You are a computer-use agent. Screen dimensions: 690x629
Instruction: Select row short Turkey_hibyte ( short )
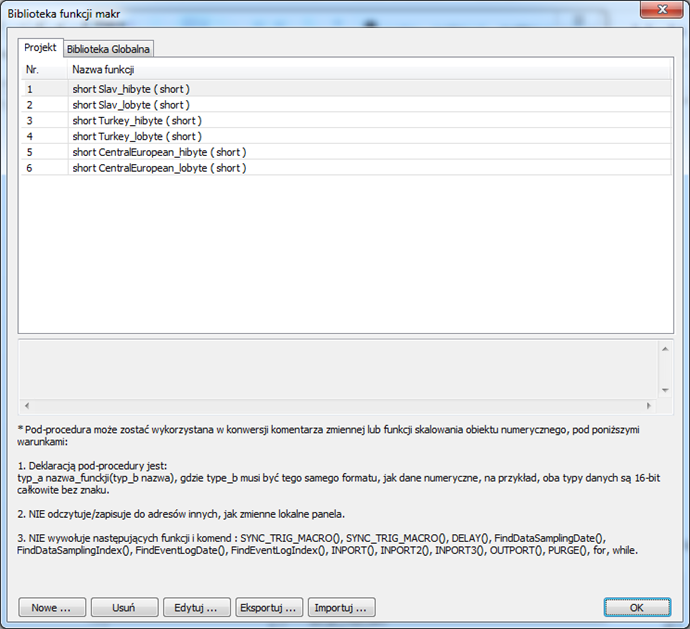point(346,121)
